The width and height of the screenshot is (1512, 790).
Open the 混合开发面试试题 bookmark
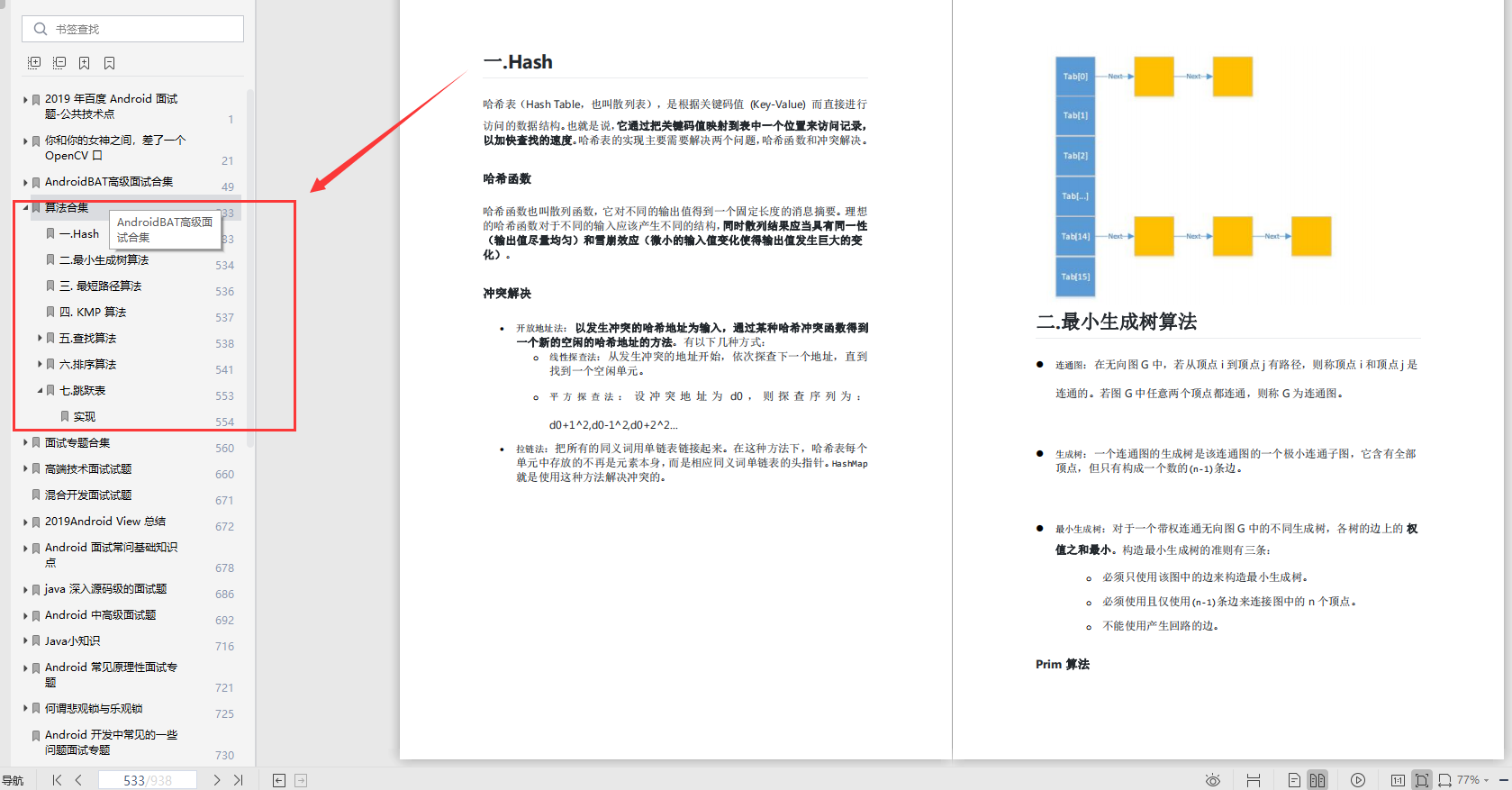tap(88, 495)
